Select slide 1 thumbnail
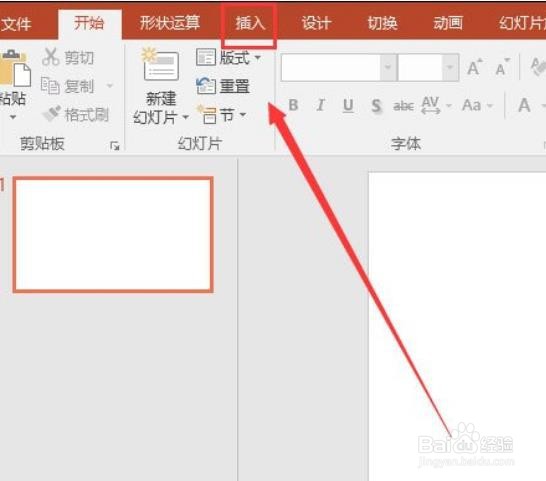 tap(113, 234)
